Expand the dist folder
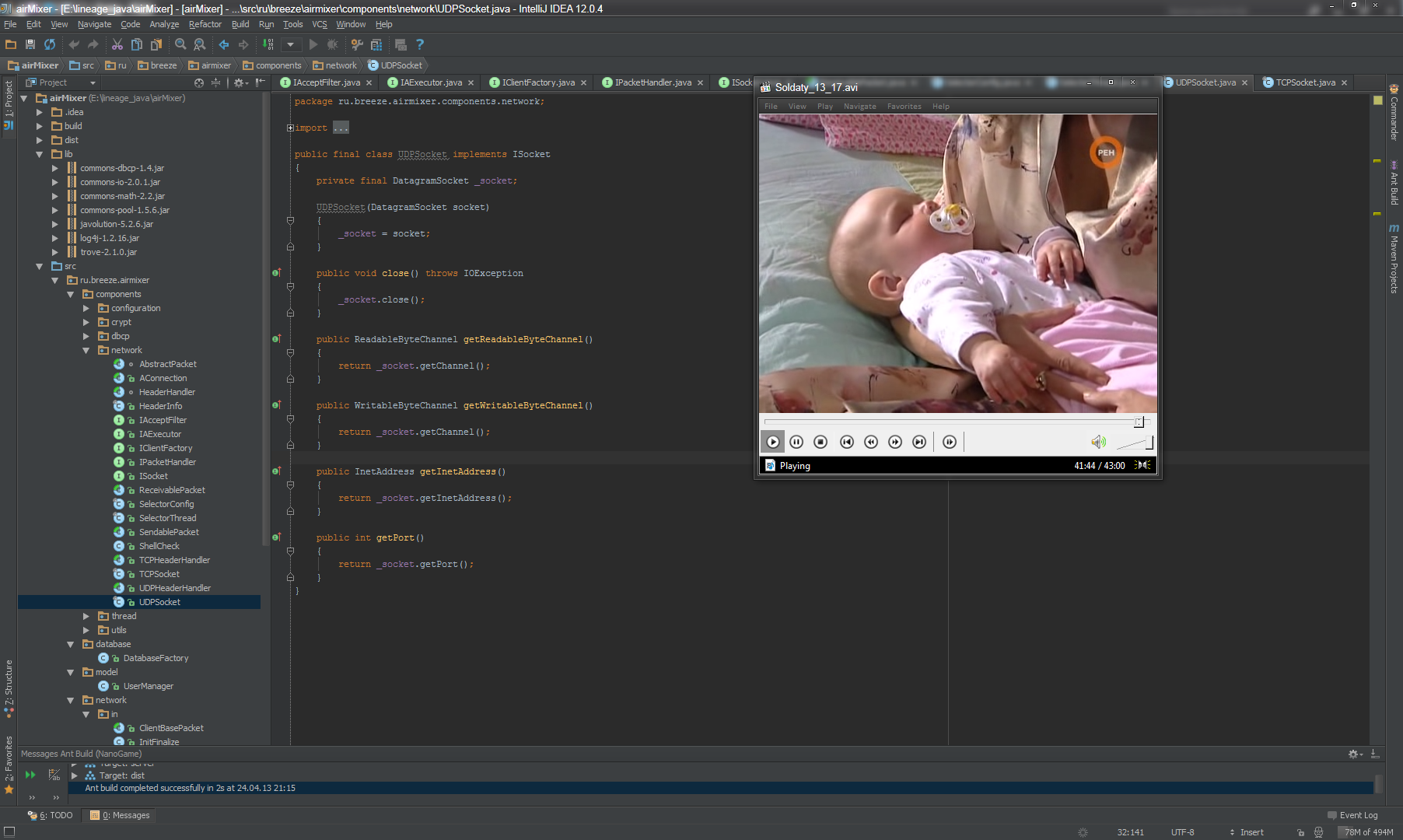Image resolution: width=1403 pixels, height=840 pixels. click(40, 140)
